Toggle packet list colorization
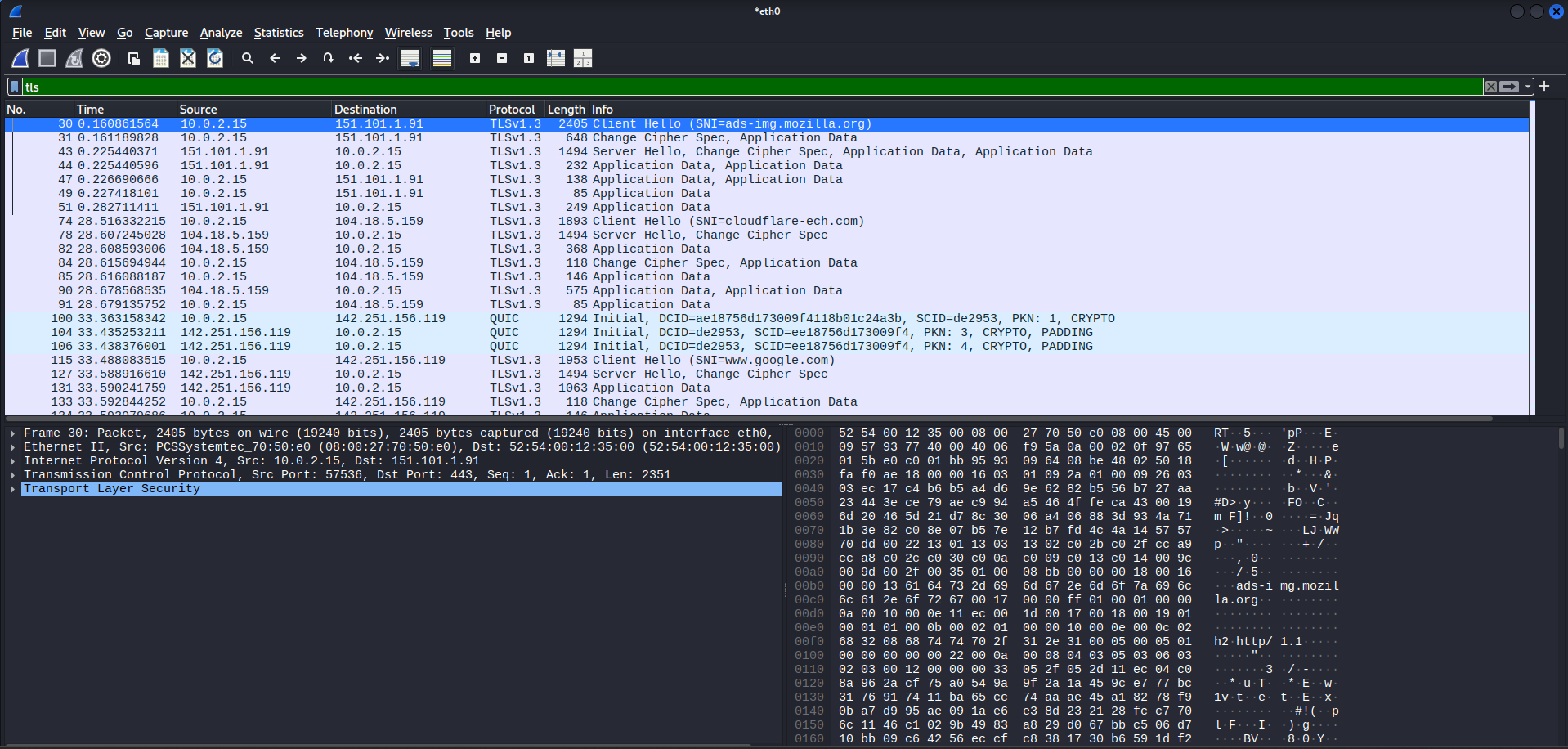 [x=442, y=58]
